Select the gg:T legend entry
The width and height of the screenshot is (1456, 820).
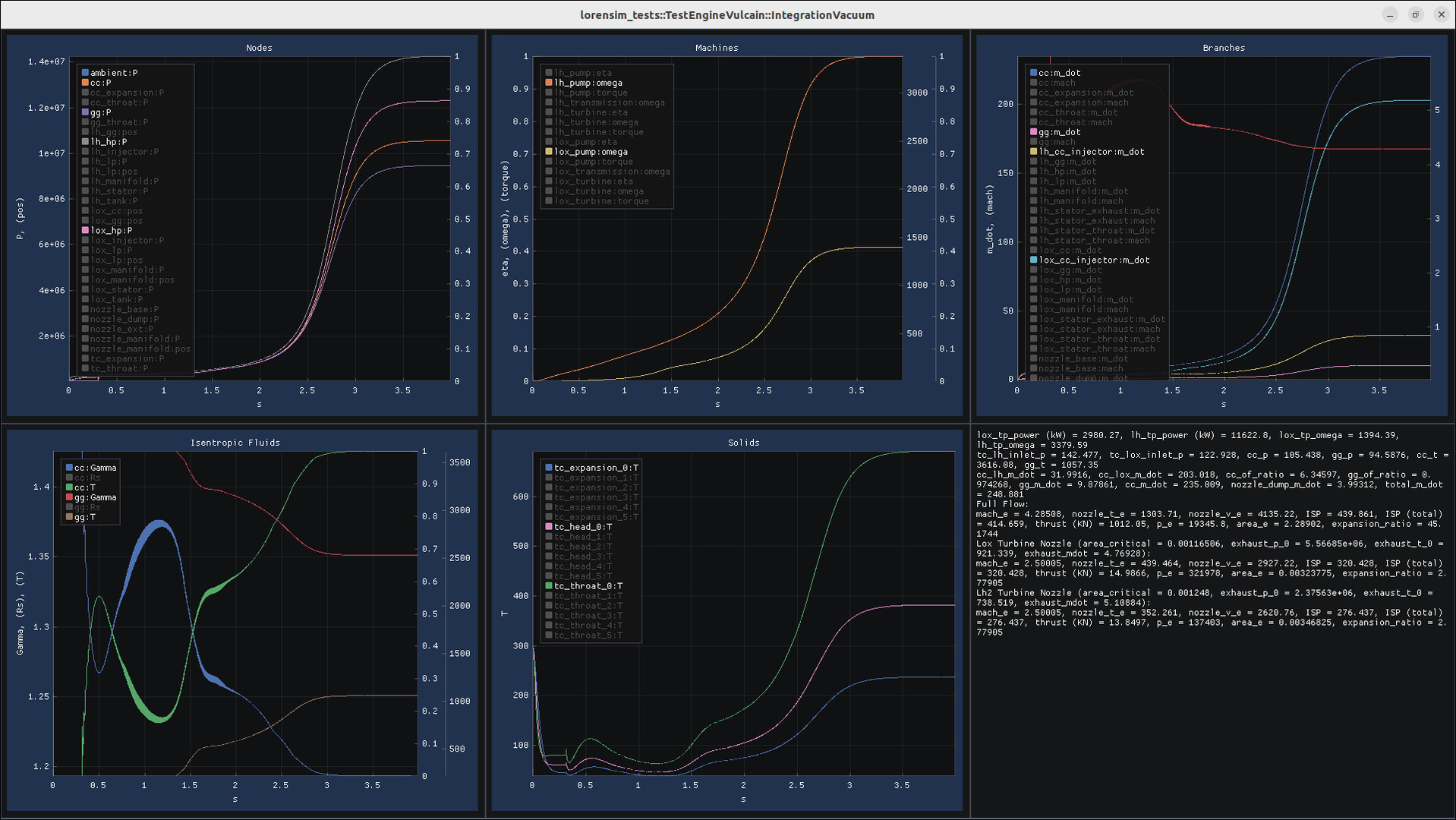click(x=84, y=517)
